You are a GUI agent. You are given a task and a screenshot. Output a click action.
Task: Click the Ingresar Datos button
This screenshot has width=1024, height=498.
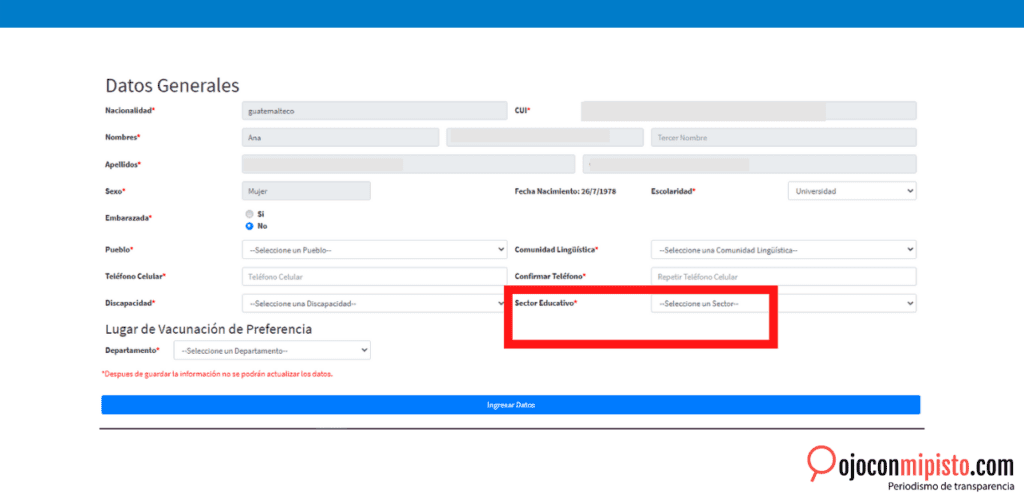coord(510,405)
